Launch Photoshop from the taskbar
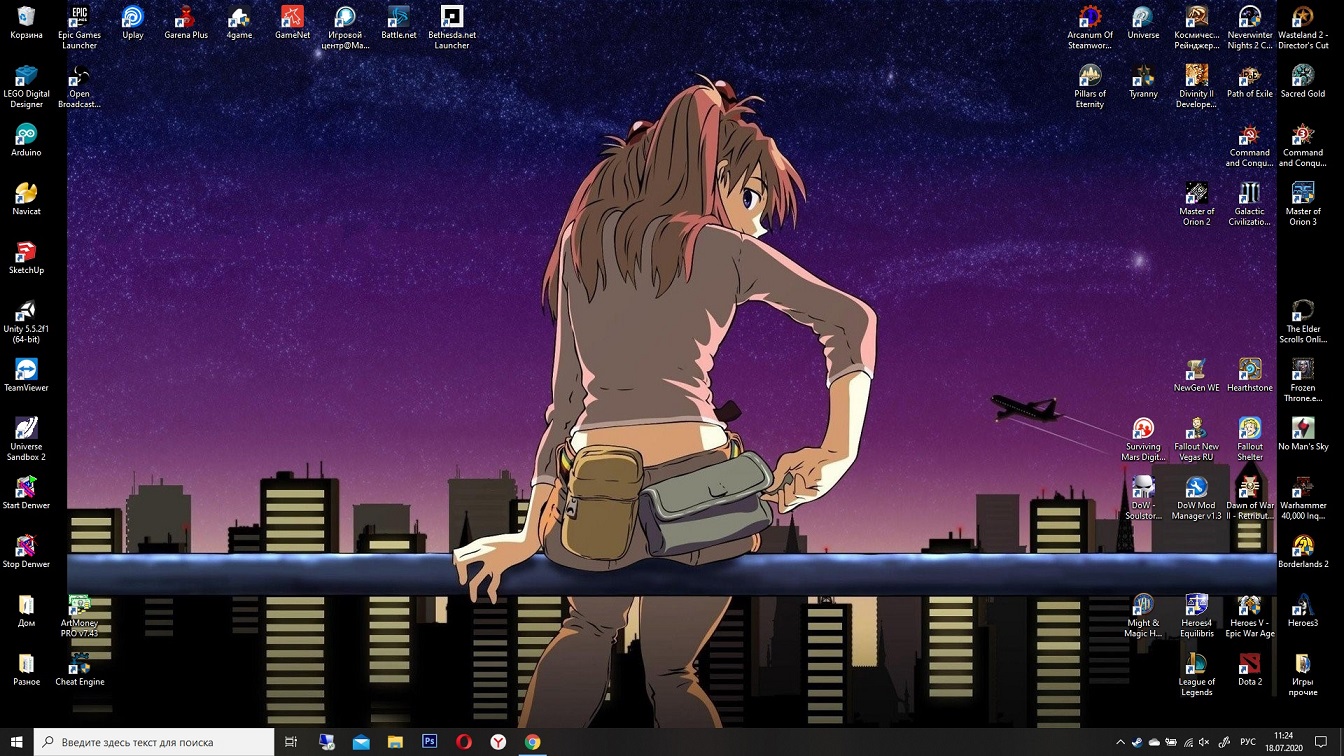1344x756 pixels. tap(430, 742)
